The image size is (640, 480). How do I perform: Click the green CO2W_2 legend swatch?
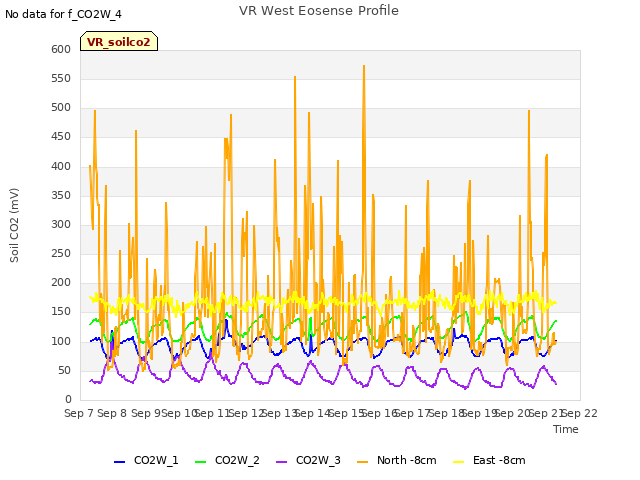pyautogui.click(x=200, y=462)
